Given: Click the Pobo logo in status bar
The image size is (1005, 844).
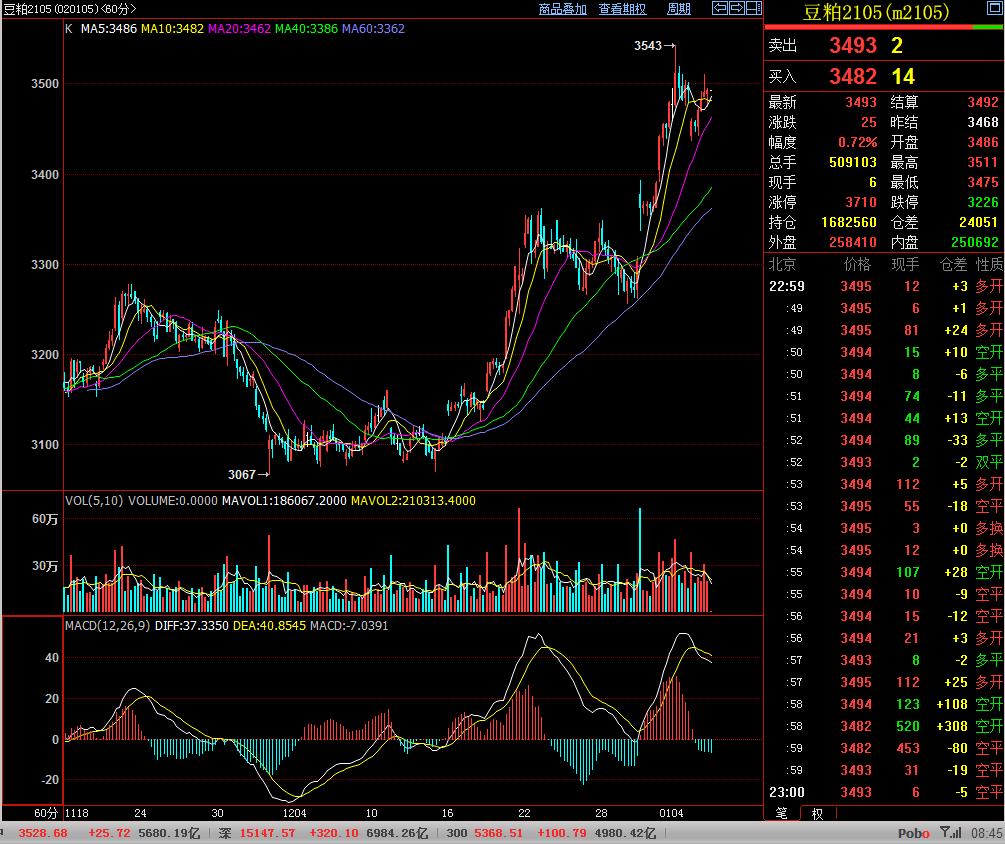Looking at the screenshot, I should [912, 833].
